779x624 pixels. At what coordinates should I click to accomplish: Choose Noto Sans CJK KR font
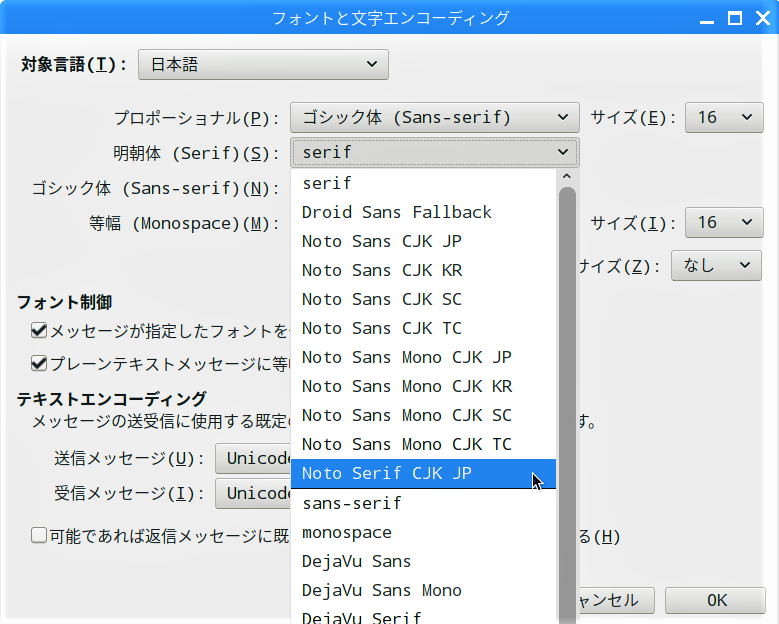pyautogui.click(x=423, y=270)
